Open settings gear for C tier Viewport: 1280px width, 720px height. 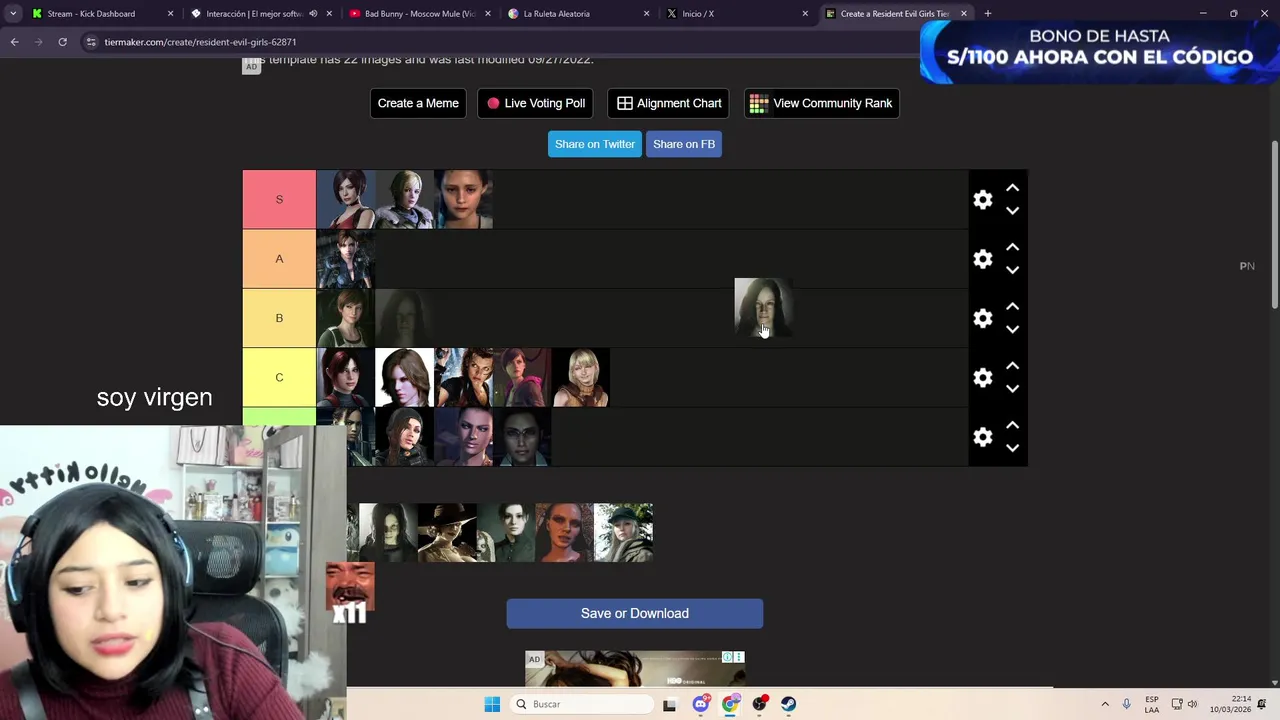[x=983, y=378]
